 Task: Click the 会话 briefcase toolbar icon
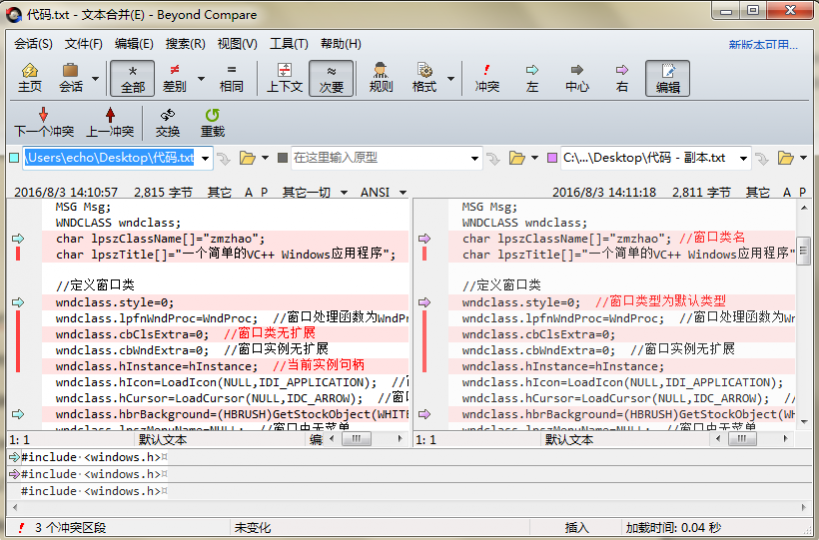(71, 78)
